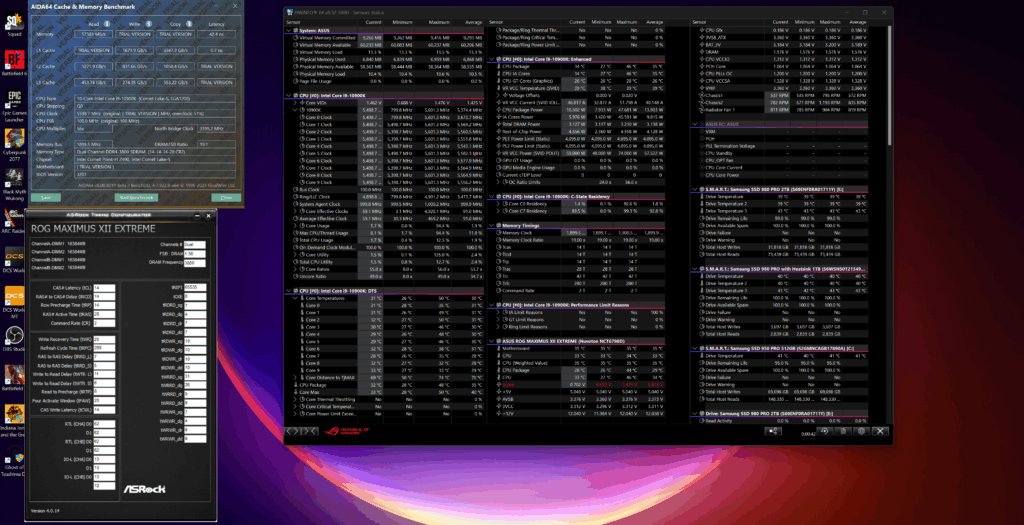Click the HWiNFO vertical scrollbar in right pane
Screen dimensions: 1024x525
tap(889, 85)
